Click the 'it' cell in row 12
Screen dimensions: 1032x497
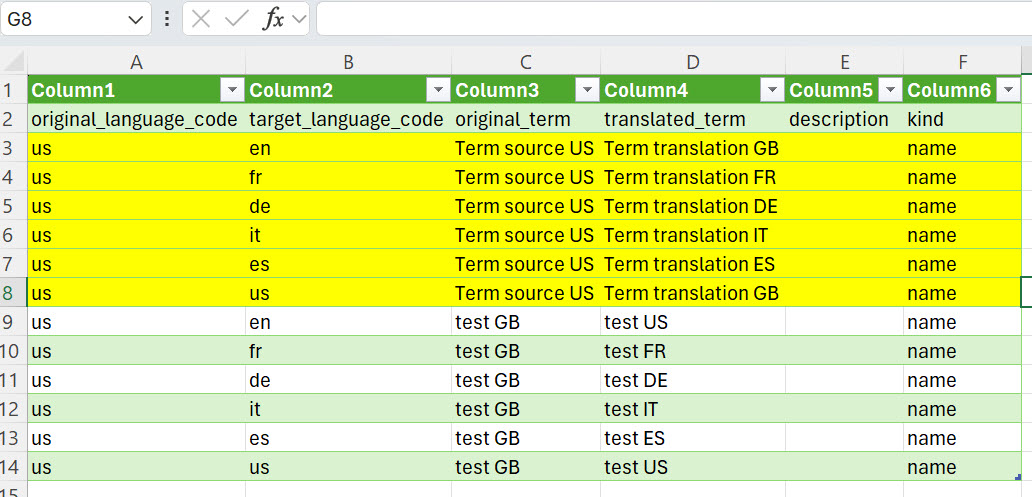[x=348, y=409]
